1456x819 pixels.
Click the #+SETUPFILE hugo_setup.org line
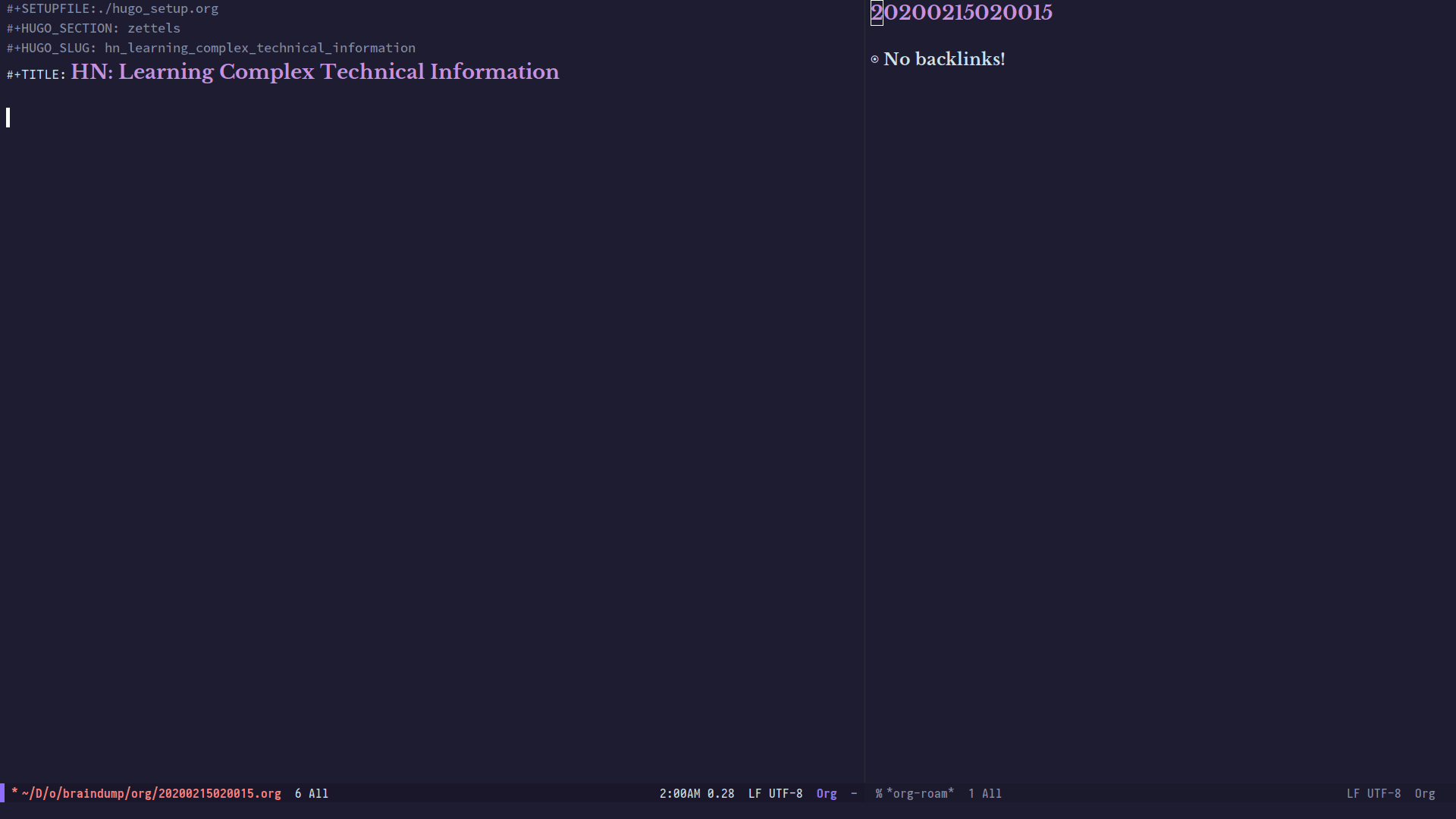pos(112,9)
